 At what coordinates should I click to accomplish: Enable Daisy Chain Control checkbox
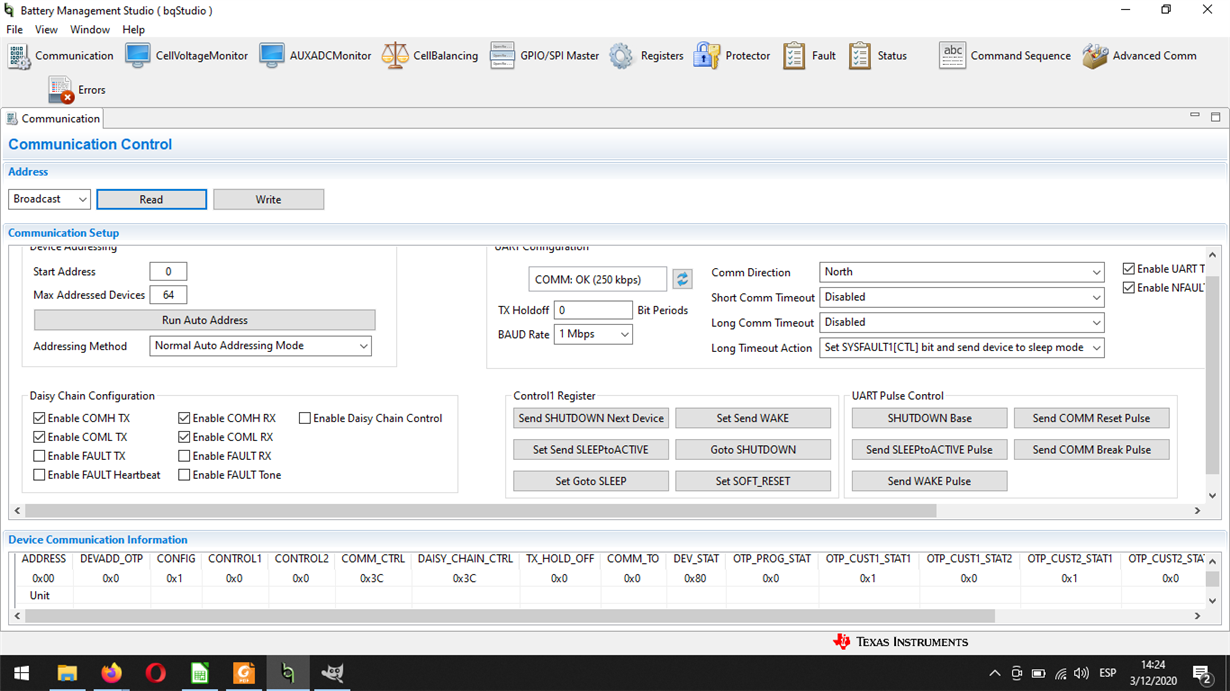[x=304, y=418]
